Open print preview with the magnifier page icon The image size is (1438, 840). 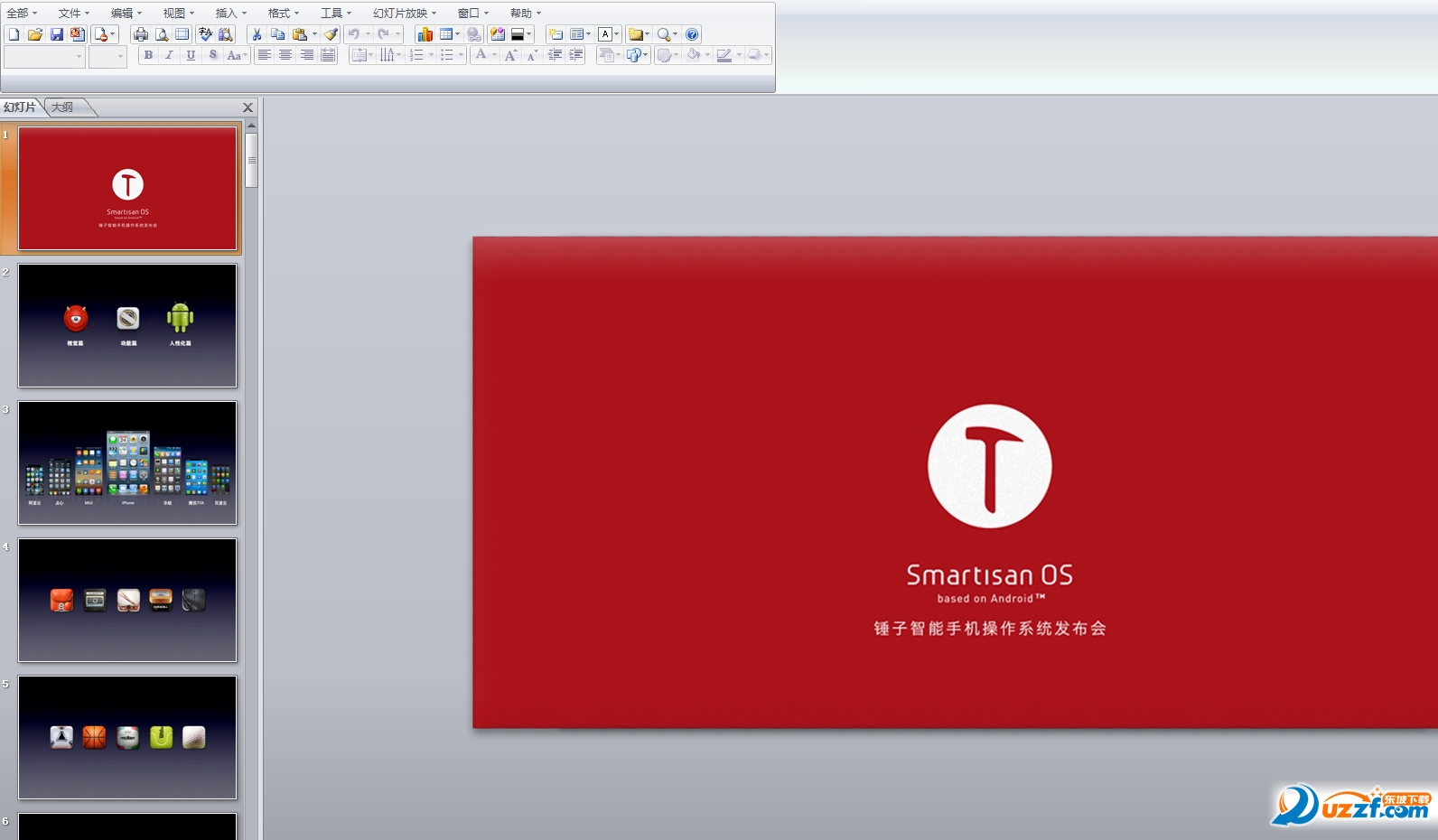(x=162, y=34)
